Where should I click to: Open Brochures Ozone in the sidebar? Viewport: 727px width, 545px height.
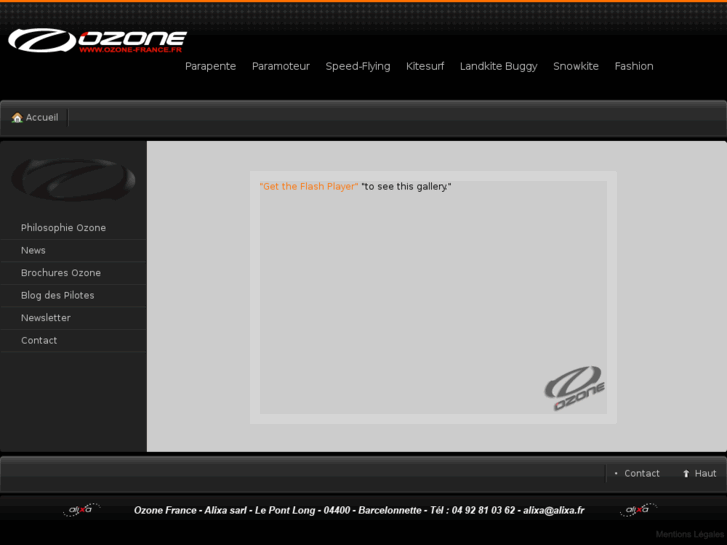61,273
